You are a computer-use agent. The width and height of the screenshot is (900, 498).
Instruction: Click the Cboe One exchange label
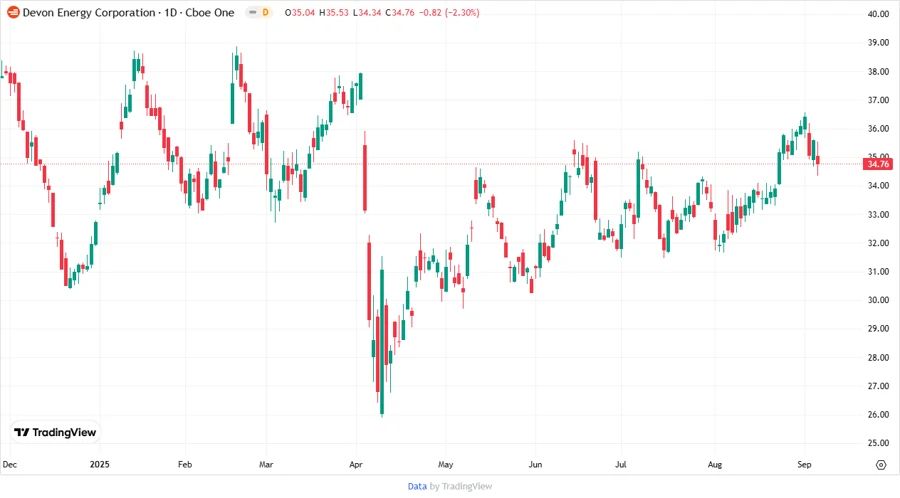[210, 12]
